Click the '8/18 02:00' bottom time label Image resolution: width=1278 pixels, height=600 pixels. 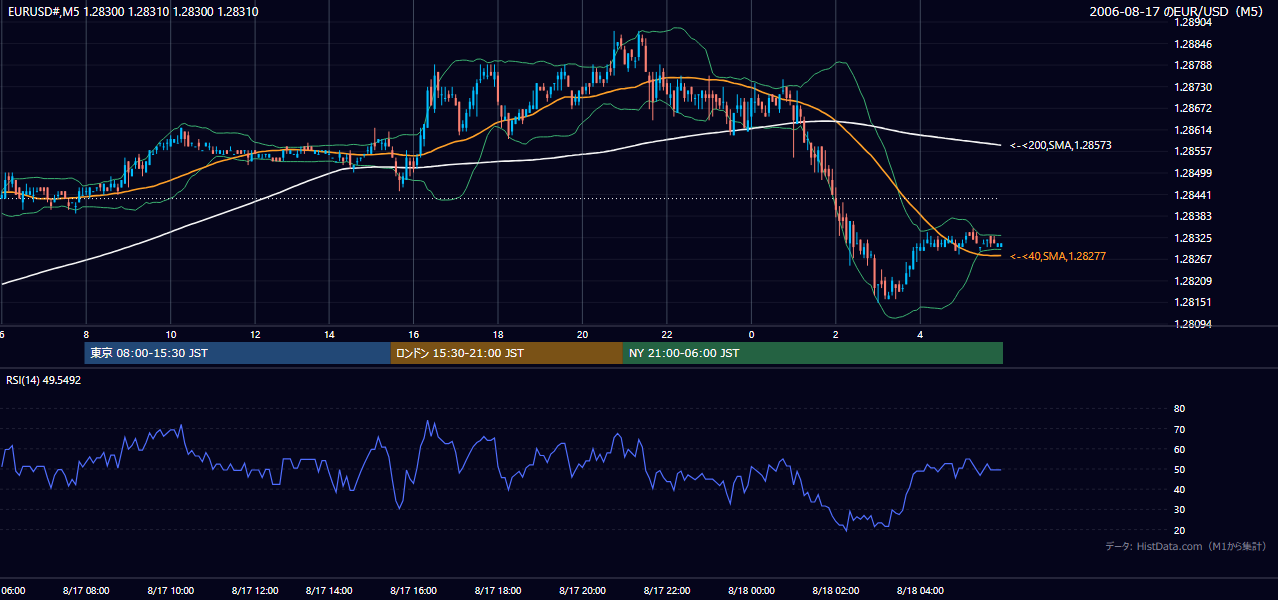(x=836, y=590)
